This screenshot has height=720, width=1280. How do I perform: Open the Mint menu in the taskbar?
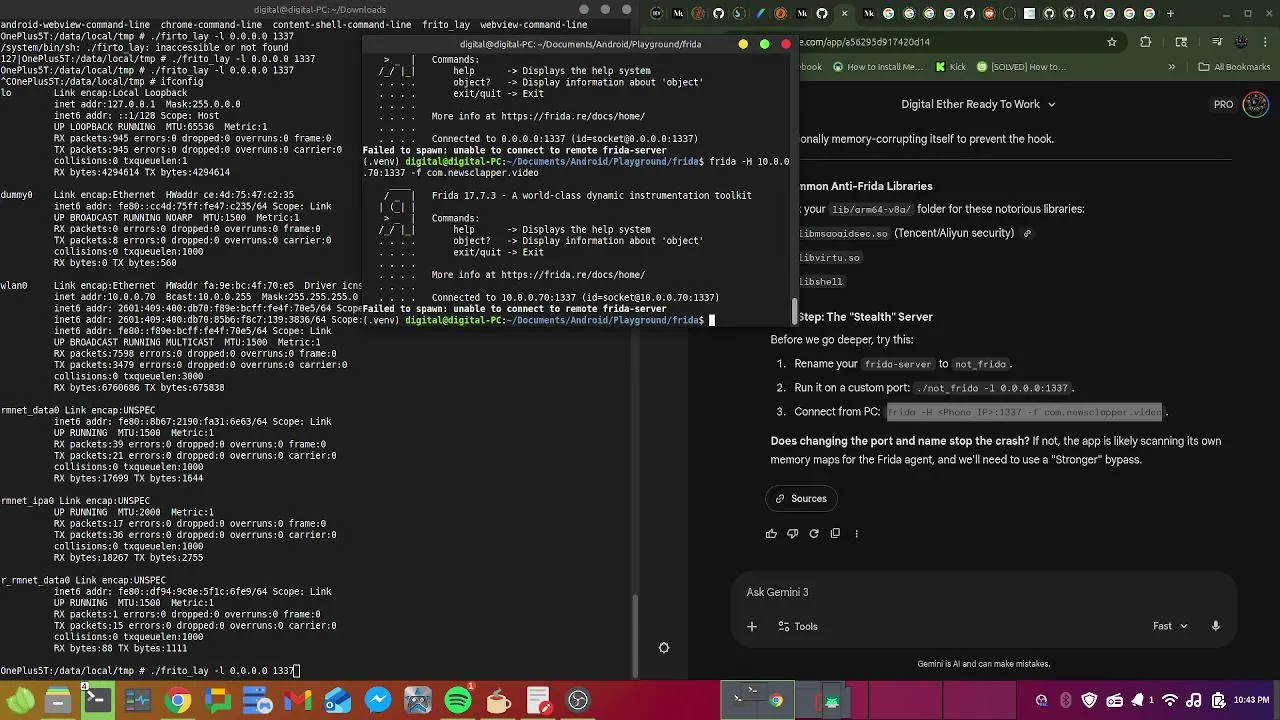20,700
